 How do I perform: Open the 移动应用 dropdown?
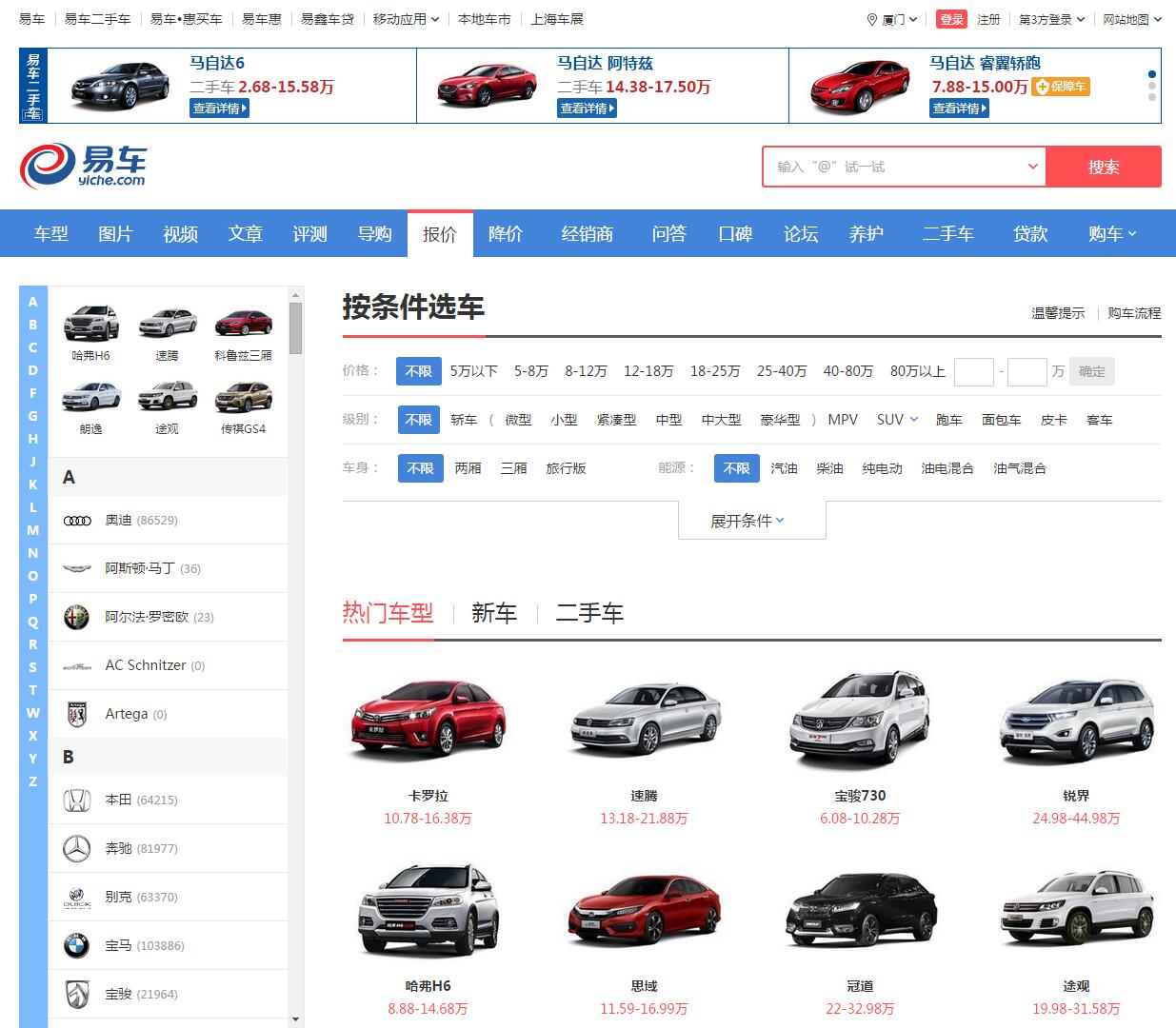(407, 19)
